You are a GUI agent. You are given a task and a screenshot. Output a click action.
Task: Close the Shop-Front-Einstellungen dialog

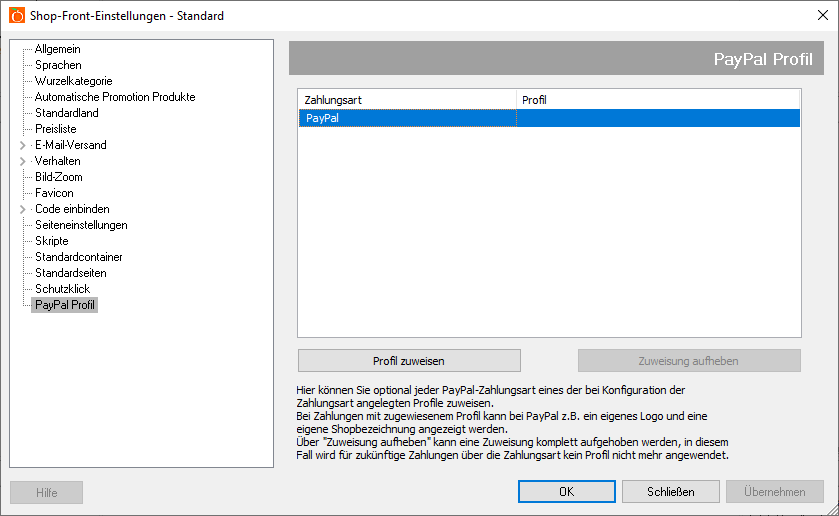coord(823,16)
